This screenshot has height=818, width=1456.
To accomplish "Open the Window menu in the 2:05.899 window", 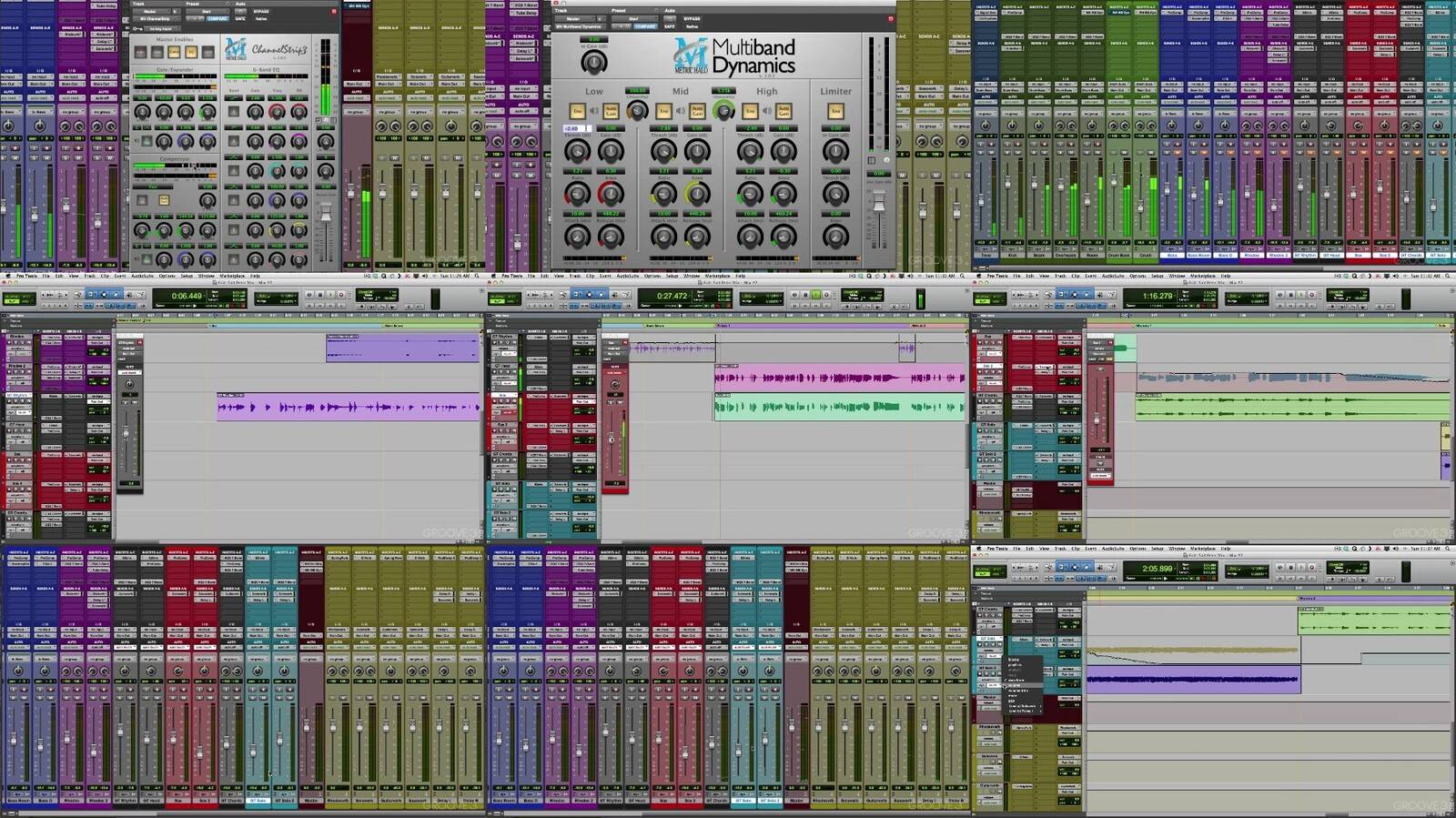I will point(1177,549).
